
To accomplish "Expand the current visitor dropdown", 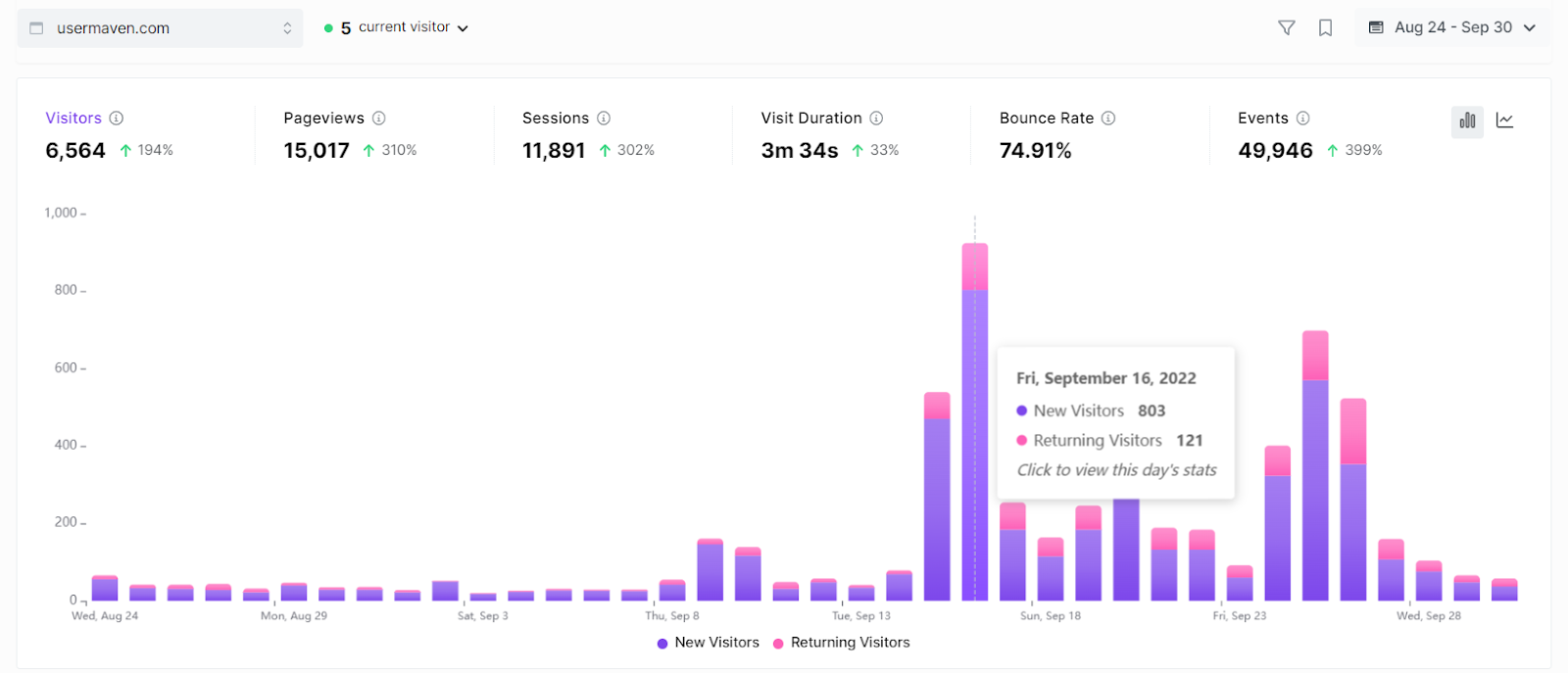I will pyautogui.click(x=397, y=28).
